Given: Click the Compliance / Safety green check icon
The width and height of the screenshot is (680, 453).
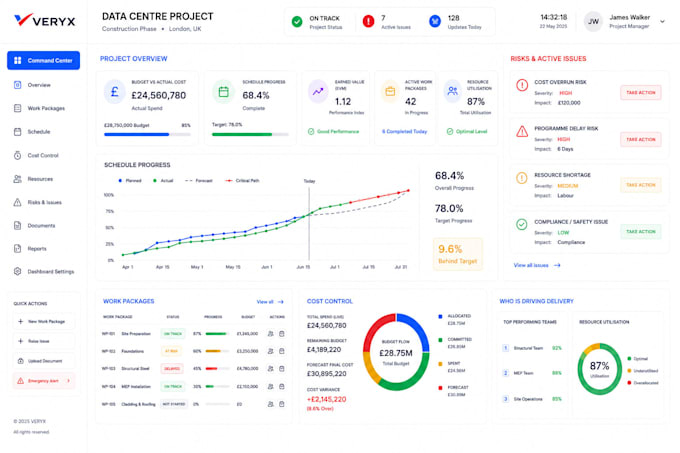Looking at the screenshot, I should pos(522,224).
